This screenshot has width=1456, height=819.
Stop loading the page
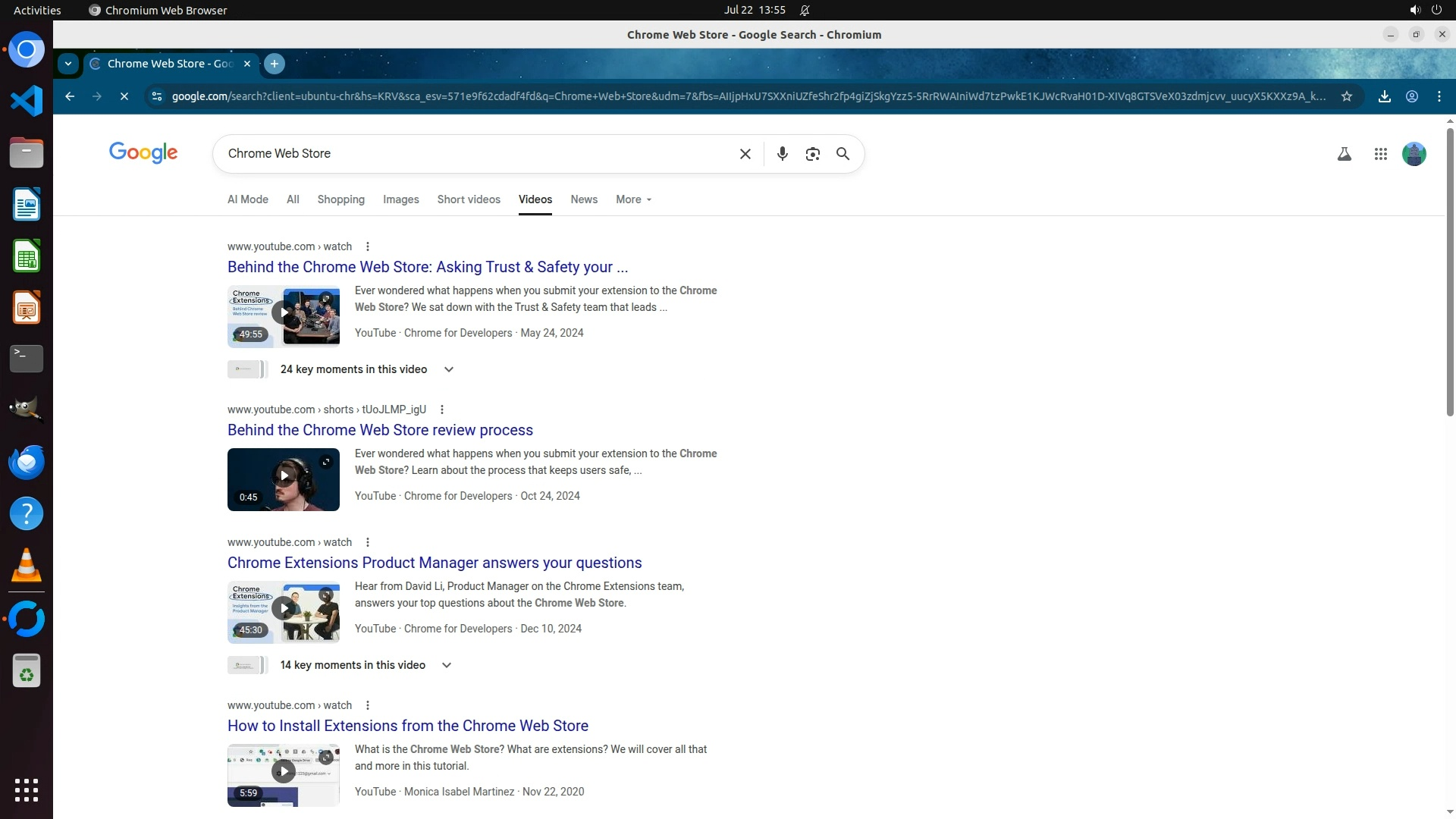124,96
